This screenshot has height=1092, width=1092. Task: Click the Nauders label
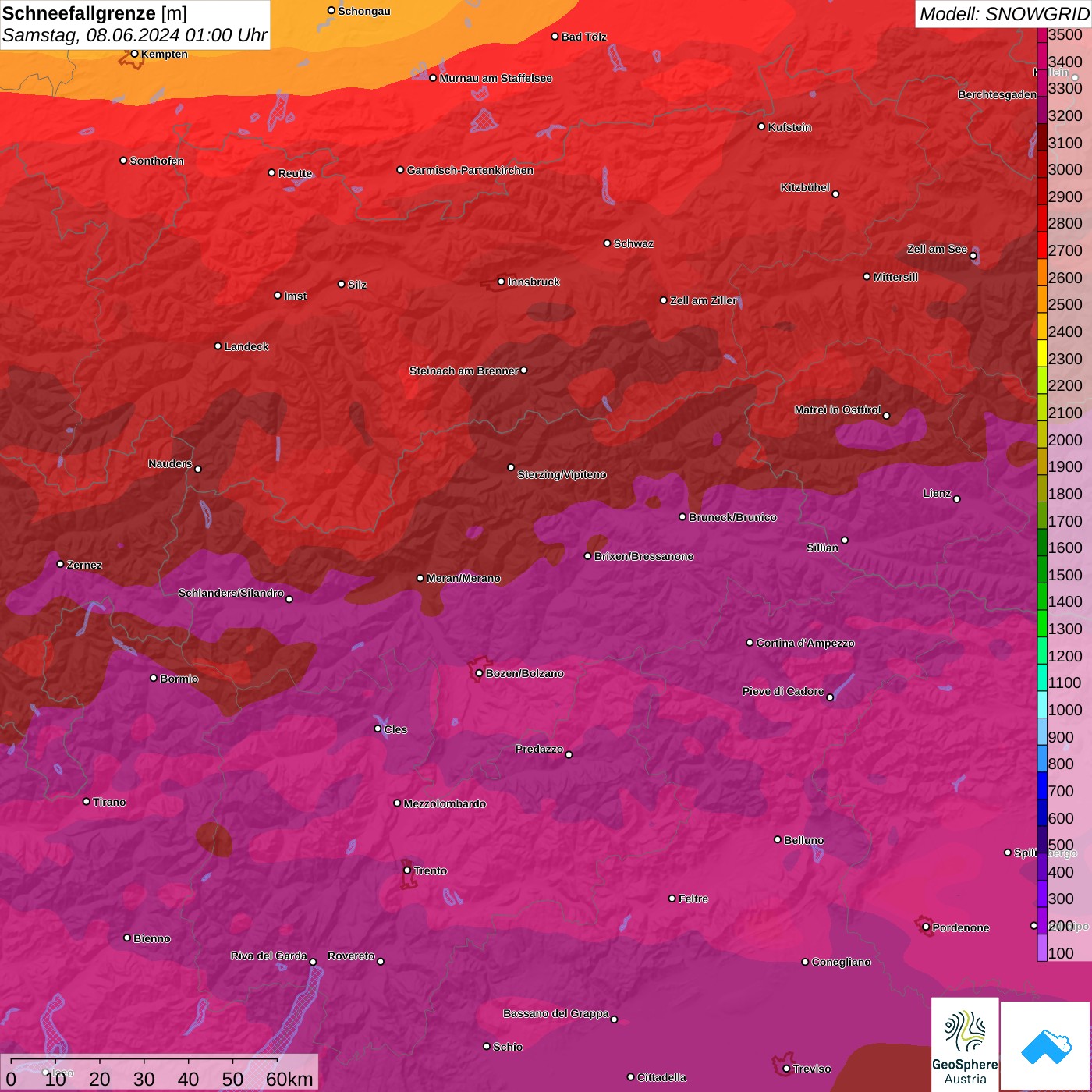[169, 463]
